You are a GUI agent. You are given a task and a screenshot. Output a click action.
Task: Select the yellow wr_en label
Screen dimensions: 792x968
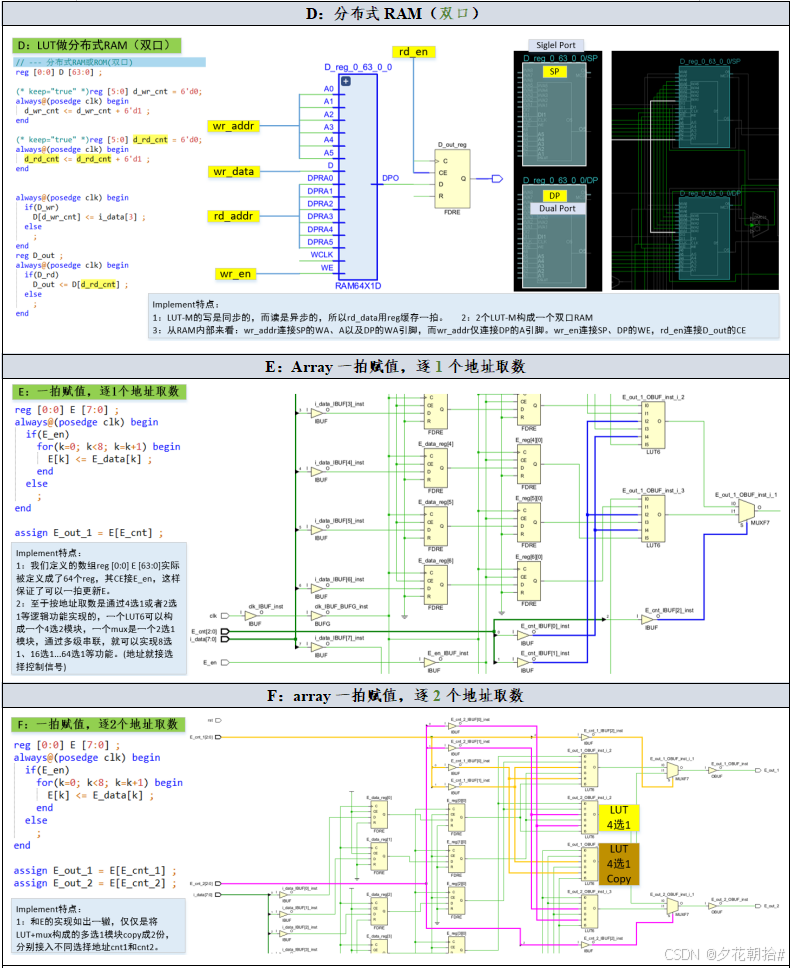pos(235,273)
